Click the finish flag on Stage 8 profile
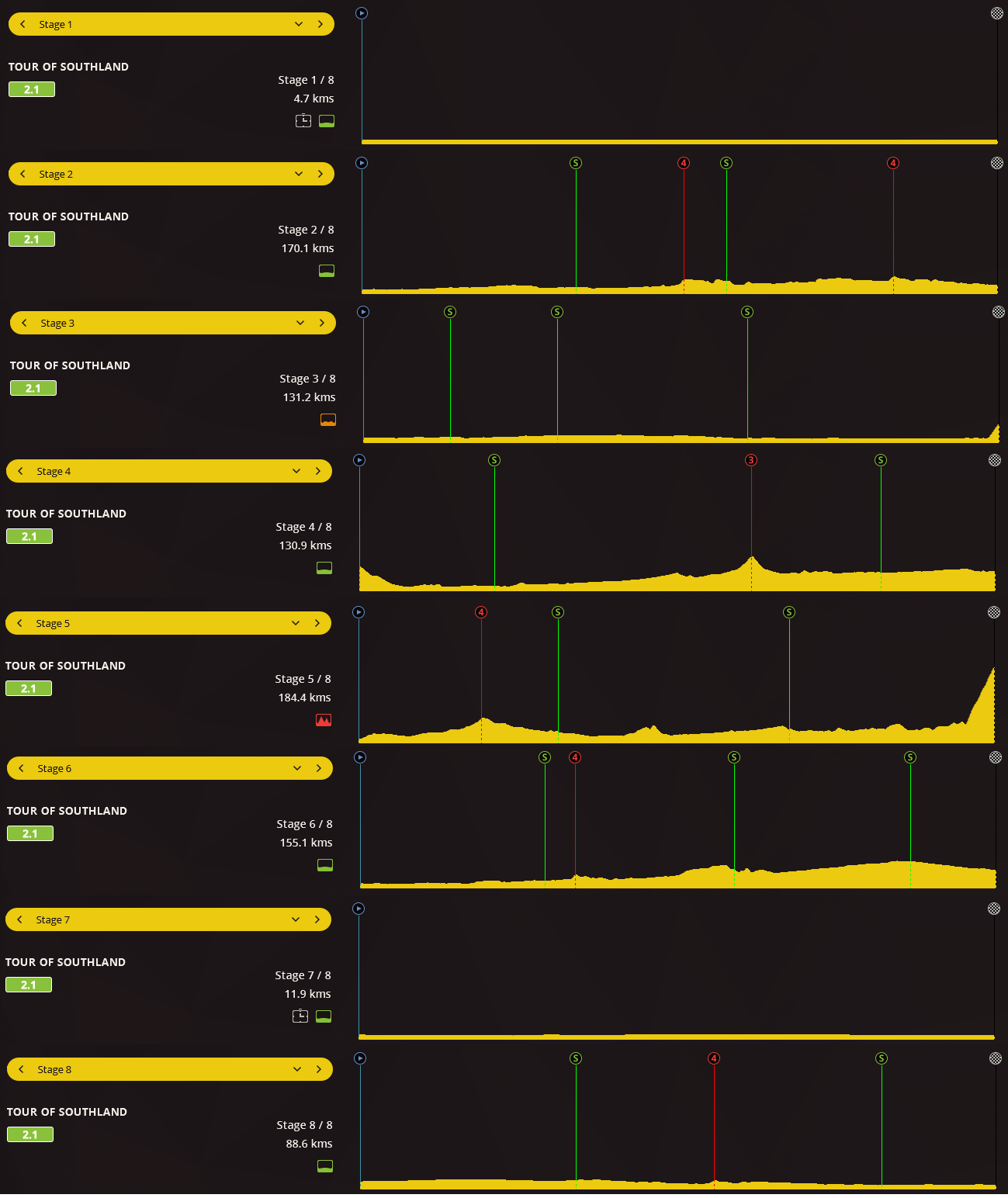1008x1198 pixels. coord(996,1058)
